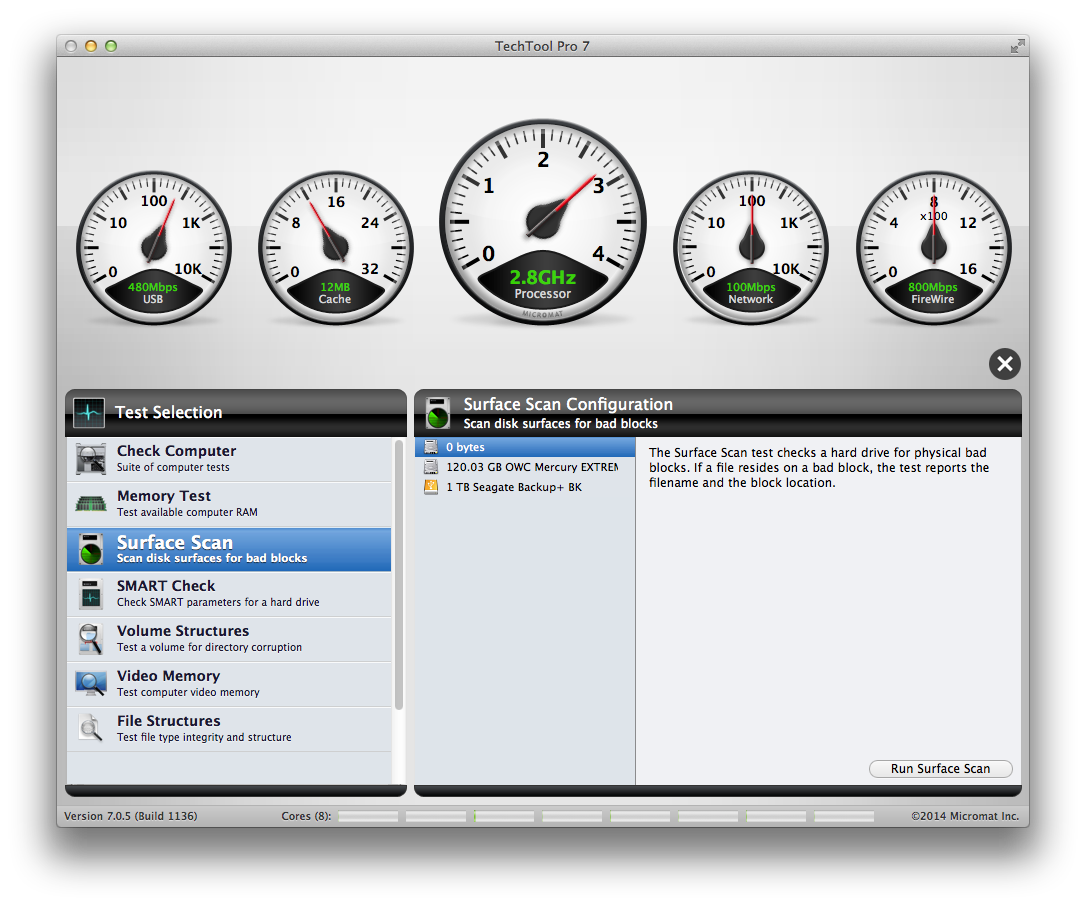The height and width of the screenshot is (906, 1086).
Task: Click the Video Memory monitor icon
Action: [91, 684]
